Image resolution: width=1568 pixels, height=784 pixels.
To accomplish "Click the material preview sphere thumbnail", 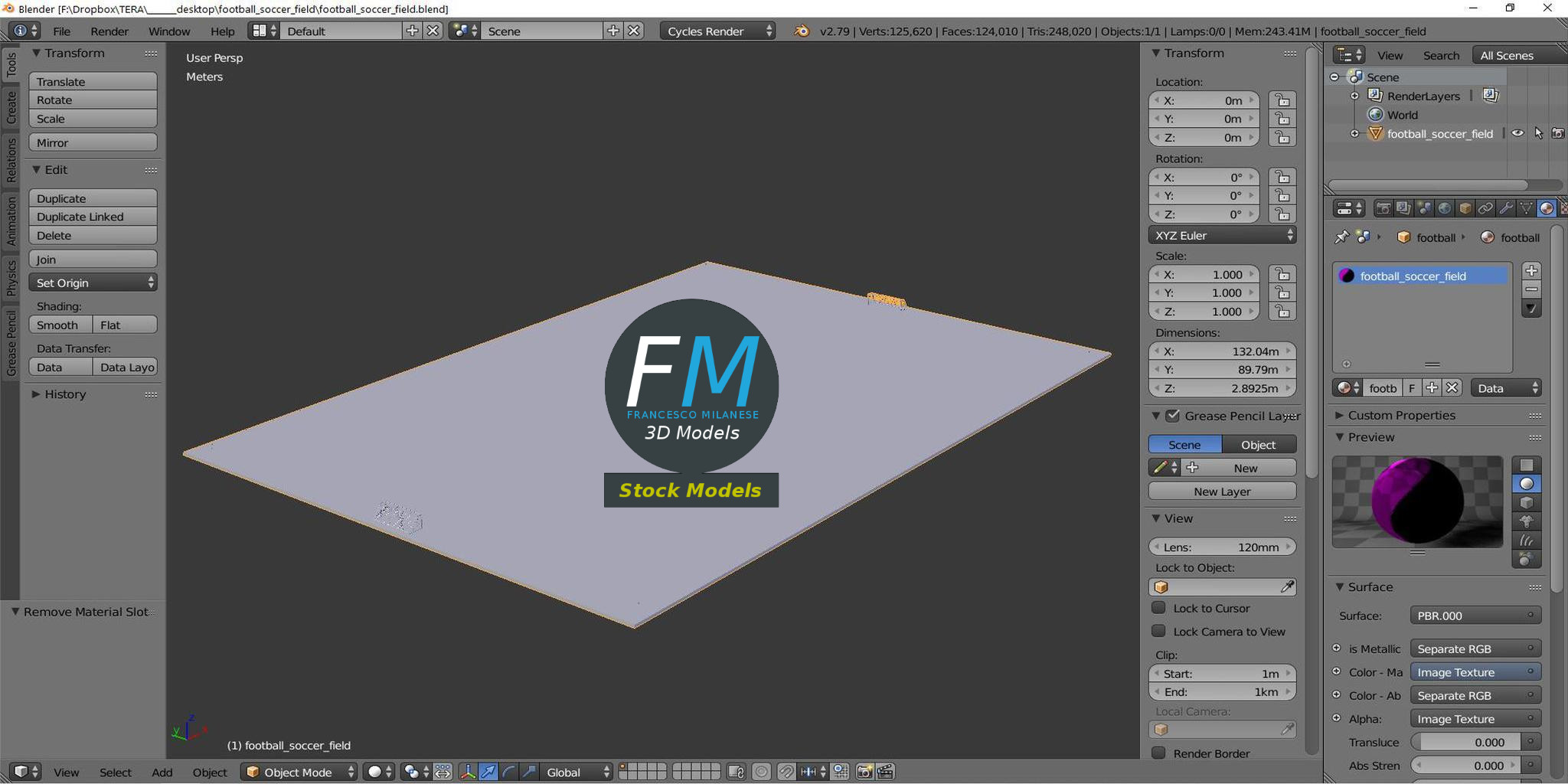I will click(1417, 501).
